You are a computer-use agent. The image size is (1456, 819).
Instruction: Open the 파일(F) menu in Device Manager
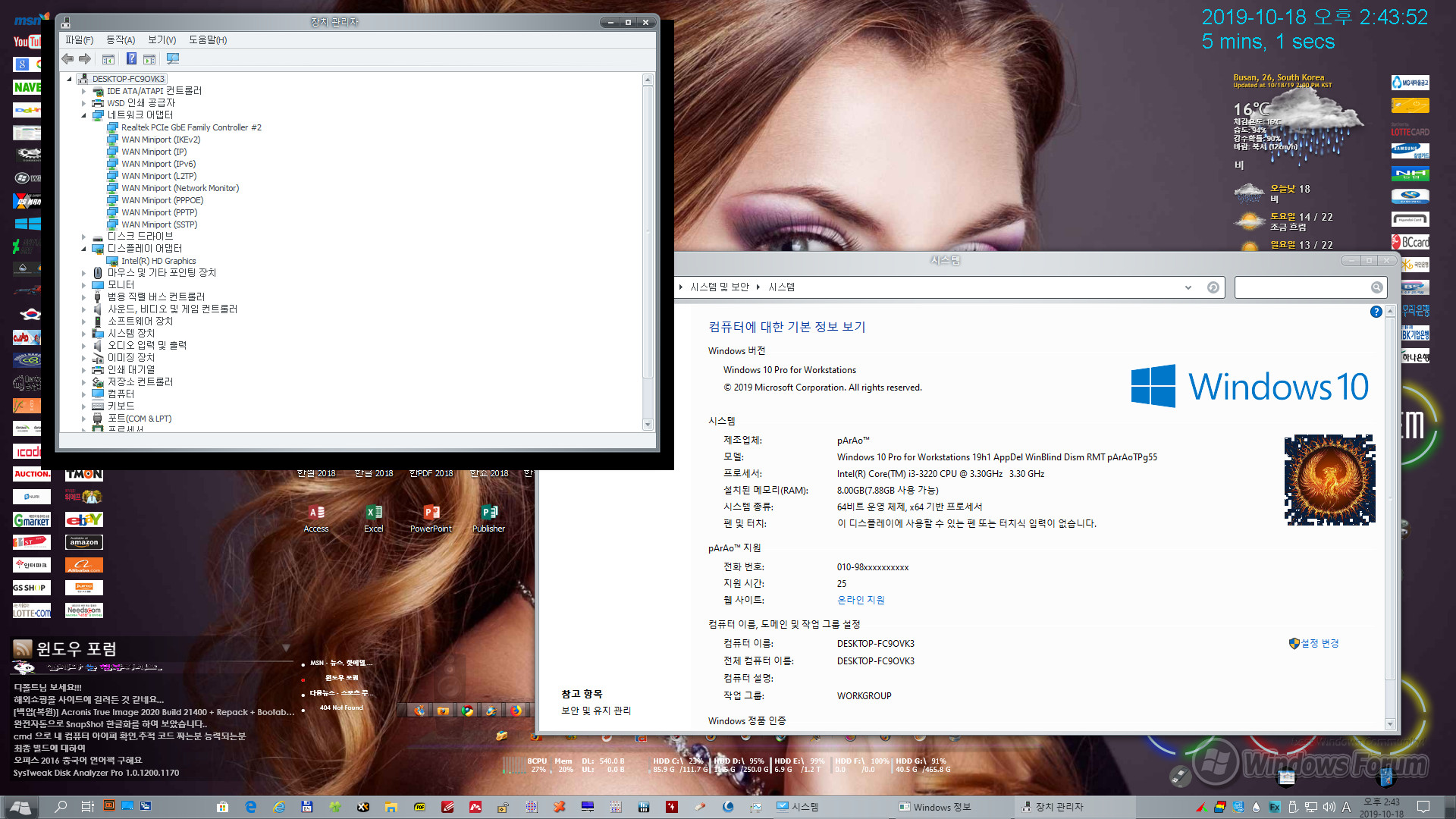[80, 40]
